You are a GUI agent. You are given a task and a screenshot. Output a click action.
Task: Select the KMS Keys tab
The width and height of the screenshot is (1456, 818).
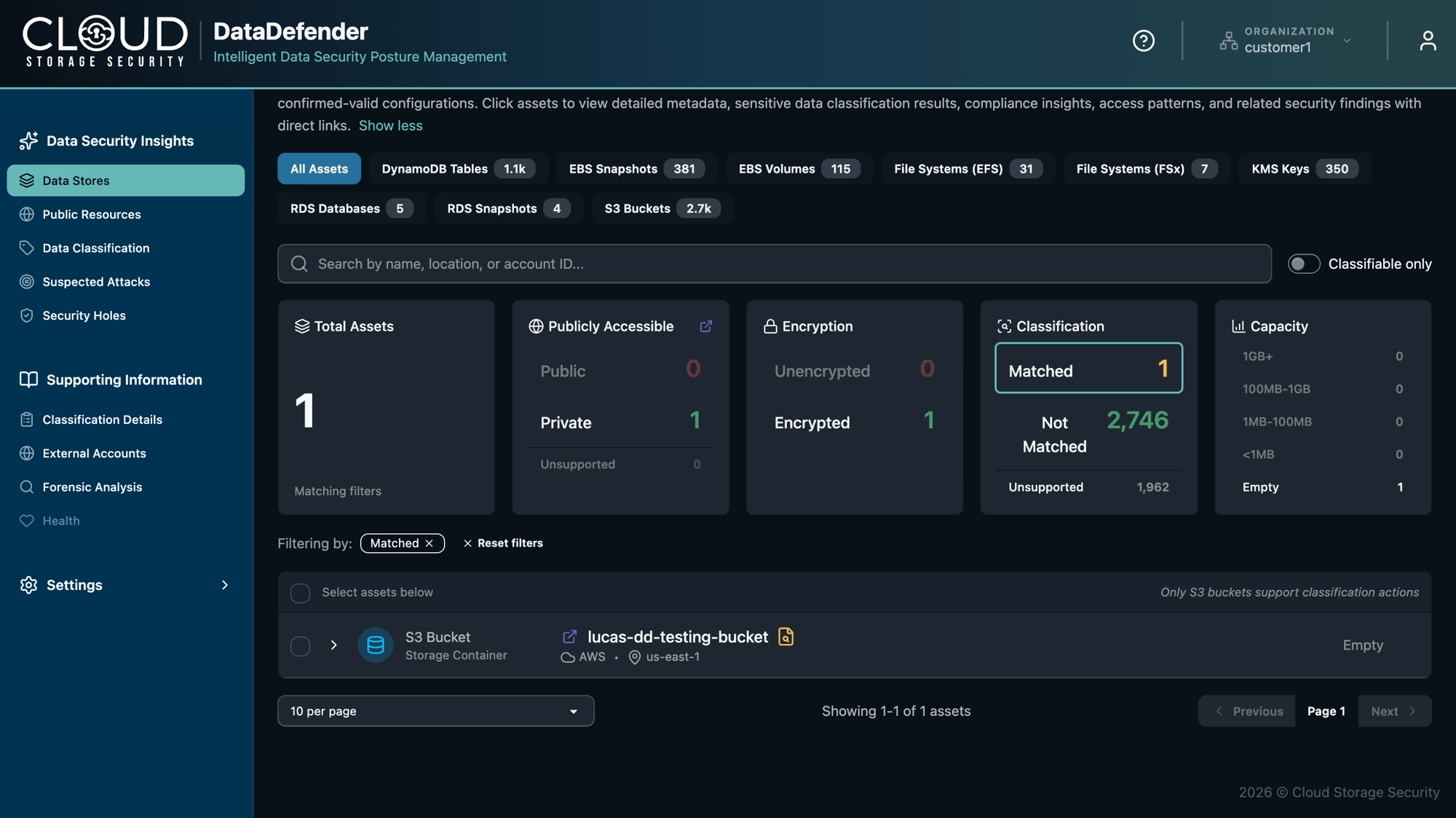1304,169
